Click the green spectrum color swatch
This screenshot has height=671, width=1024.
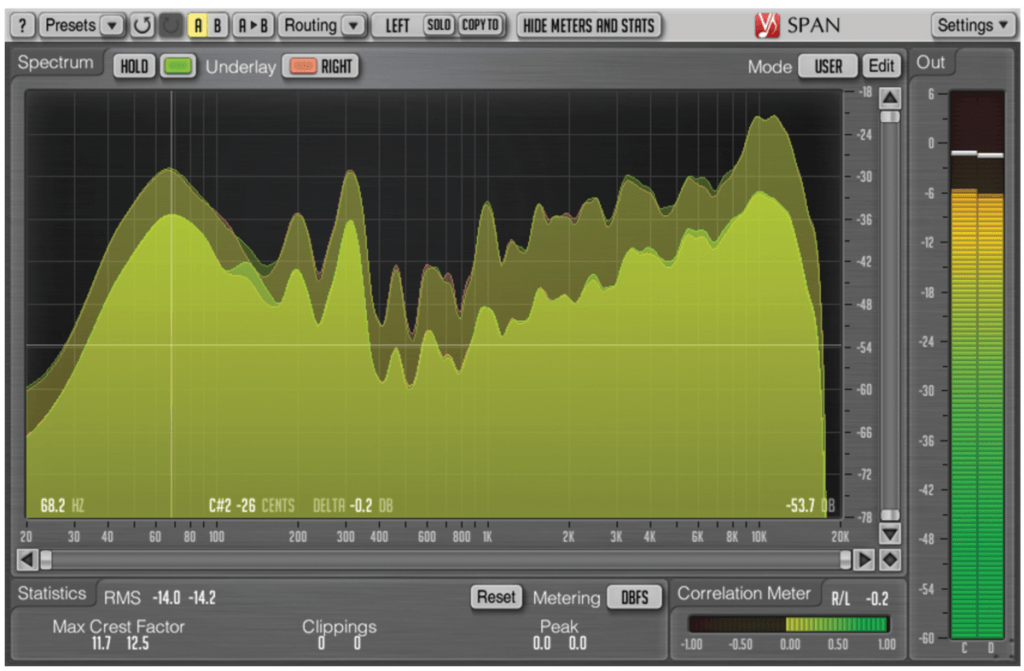(x=178, y=66)
